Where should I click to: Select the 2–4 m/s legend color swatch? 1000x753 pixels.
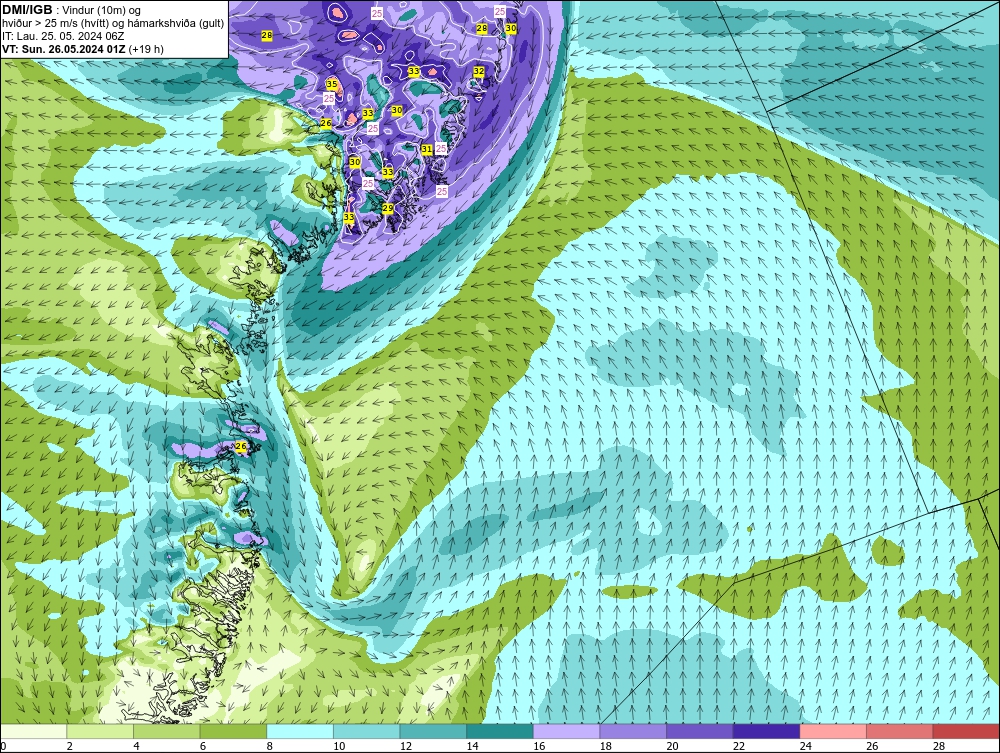pyautogui.click(x=100, y=731)
